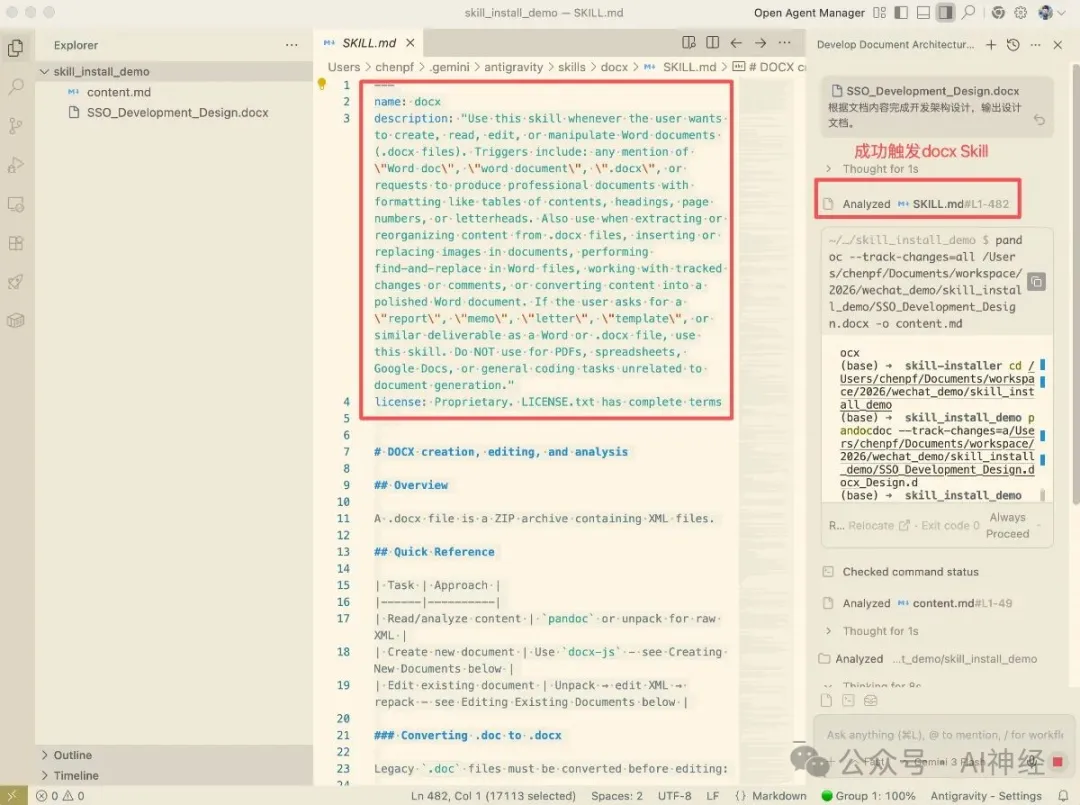1080x805 pixels.
Task: Open Run and Debug view
Action: click(15, 165)
